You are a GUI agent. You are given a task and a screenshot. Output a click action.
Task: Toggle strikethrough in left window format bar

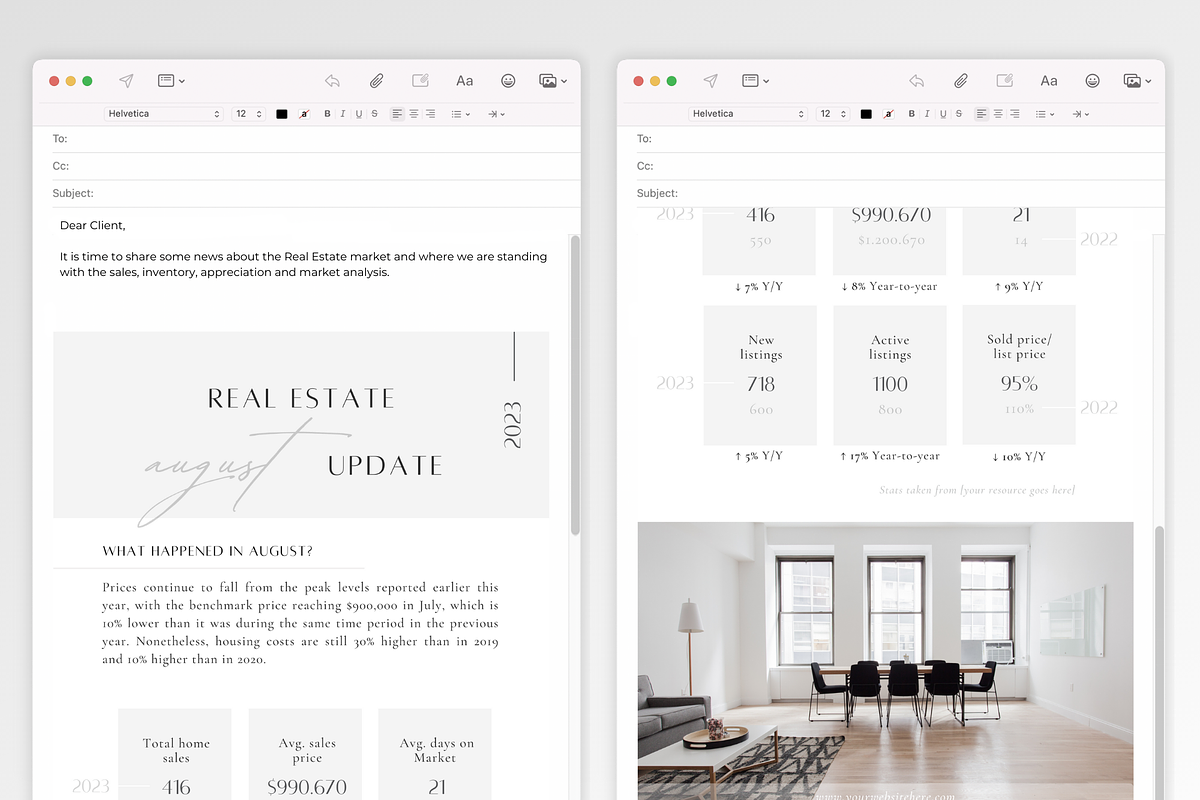pyautogui.click(x=375, y=114)
